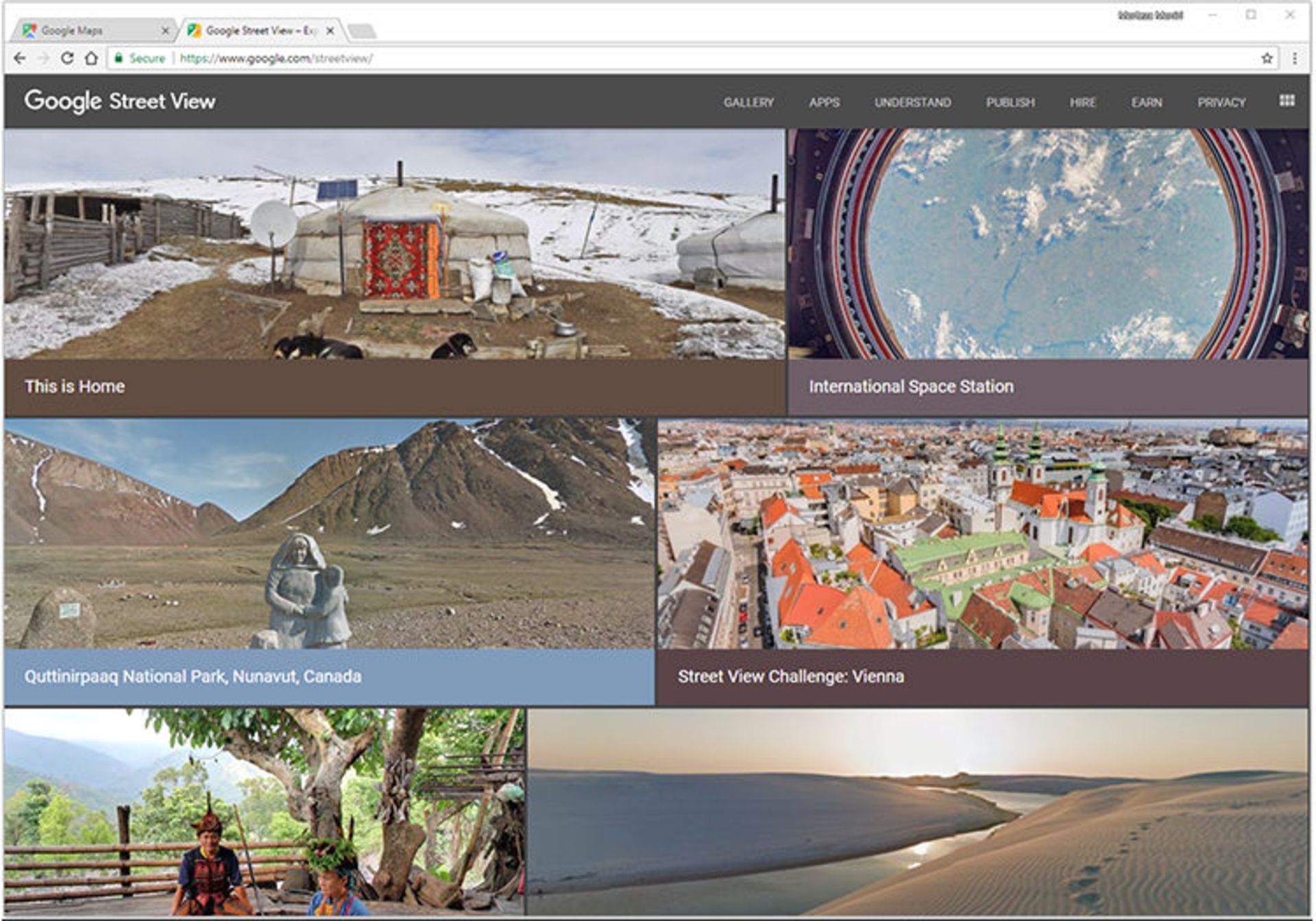Reload the Street View page
The height and width of the screenshot is (921, 1316).
[67, 58]
